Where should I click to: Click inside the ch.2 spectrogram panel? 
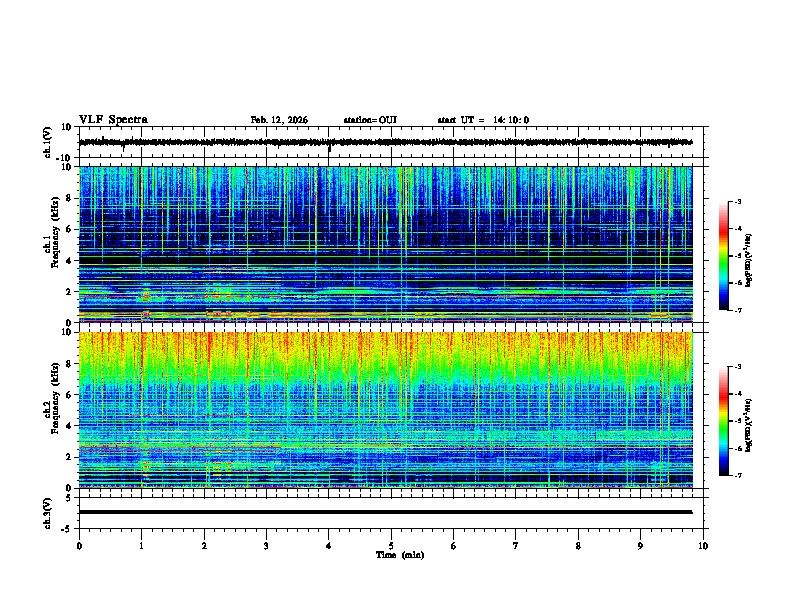click(385, 410)
